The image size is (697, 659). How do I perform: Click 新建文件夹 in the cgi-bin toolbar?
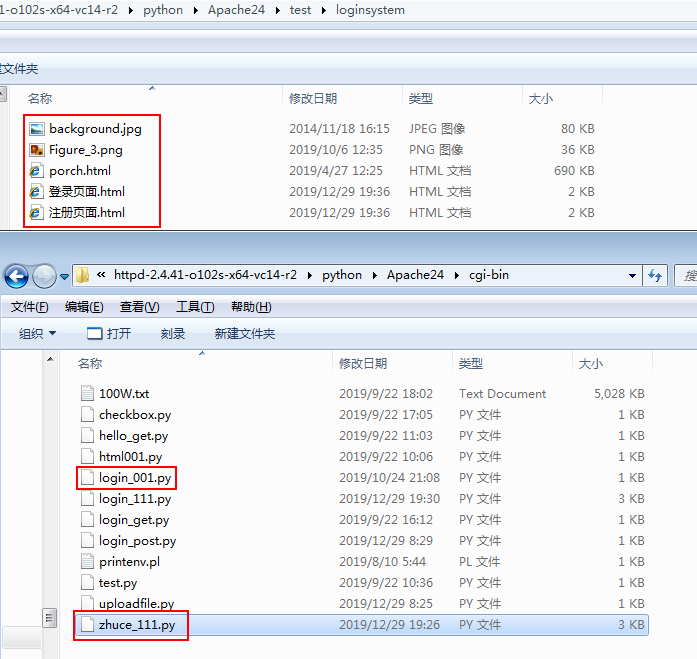tap(244, 333)
